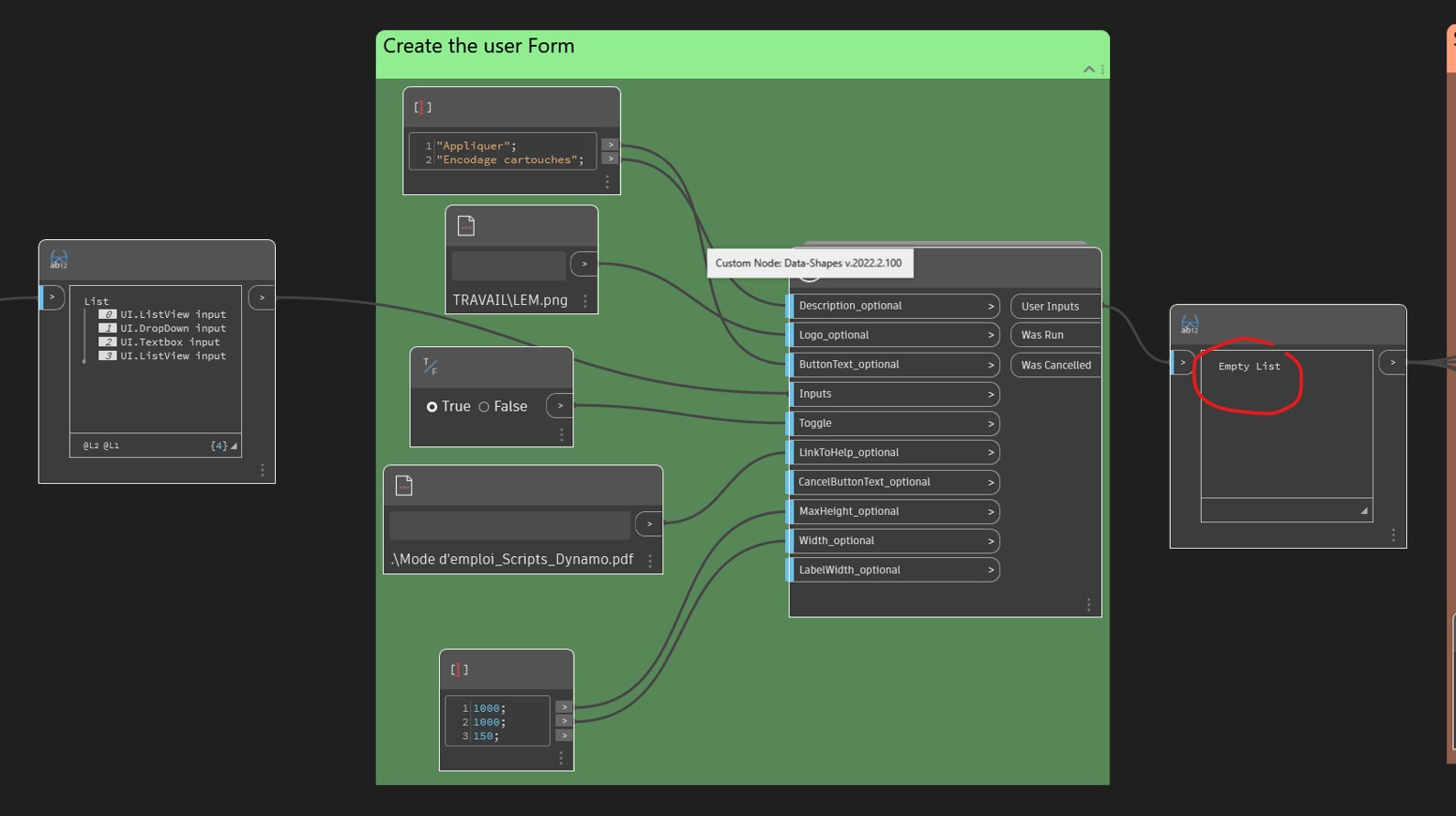Click the code block icon on the 1000-values node
1456x816 pixels.
[459, 669]
